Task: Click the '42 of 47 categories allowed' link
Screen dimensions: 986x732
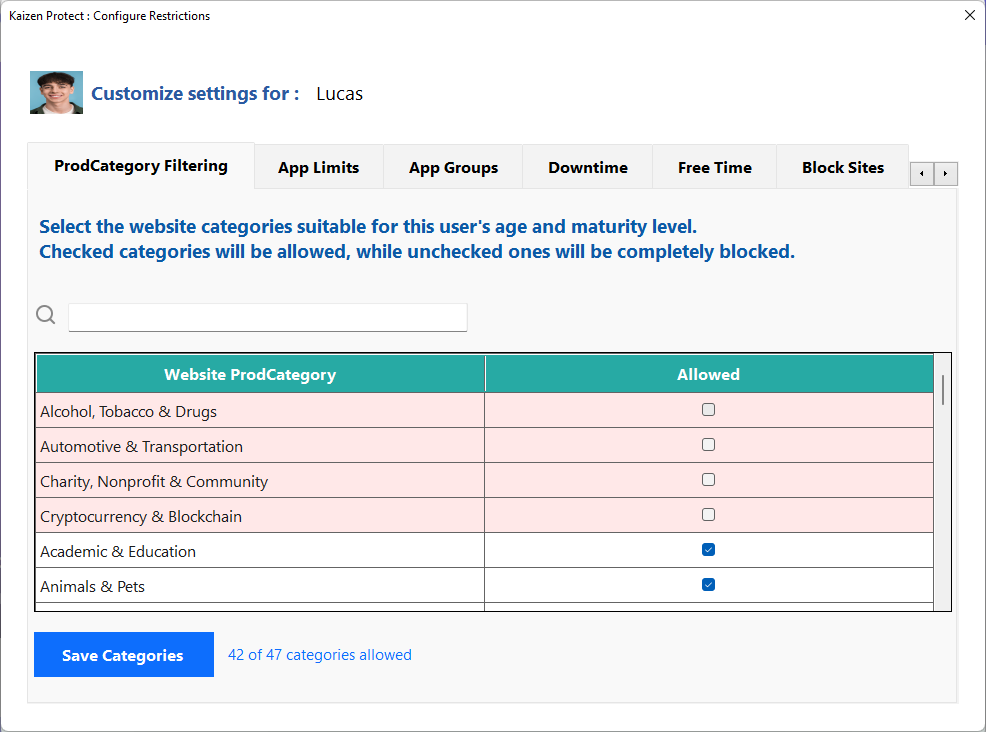Action: 319,654
